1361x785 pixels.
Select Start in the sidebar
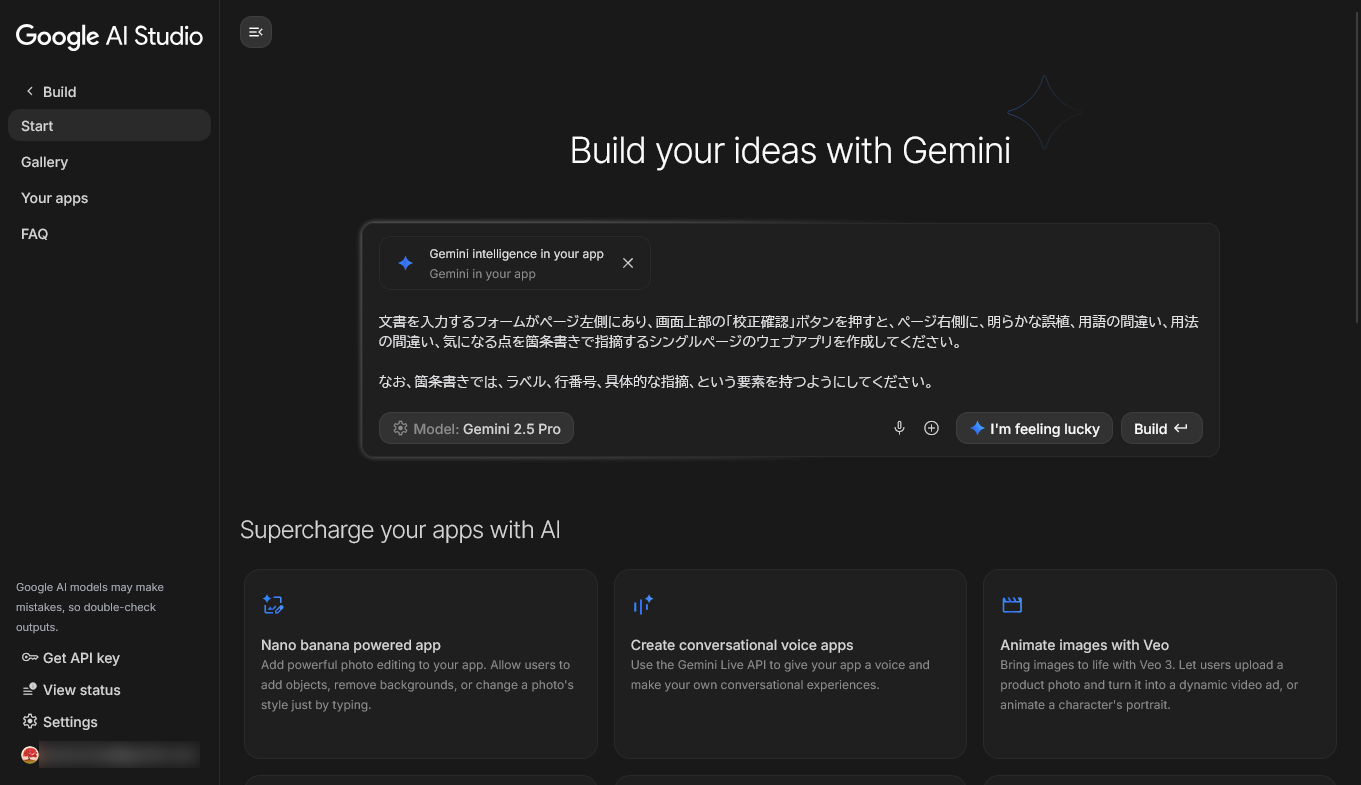click(109, 126)
